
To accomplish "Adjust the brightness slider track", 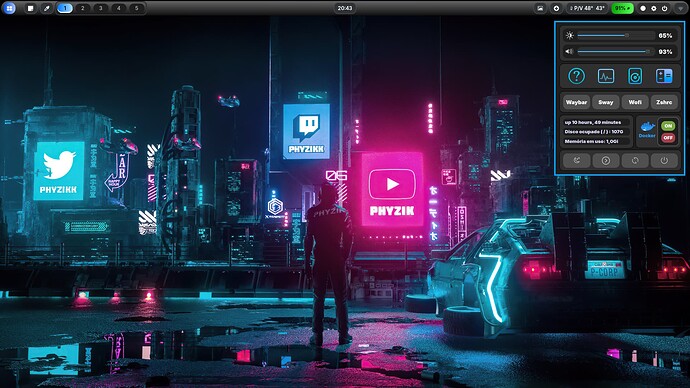I will [x=616, y=35].
